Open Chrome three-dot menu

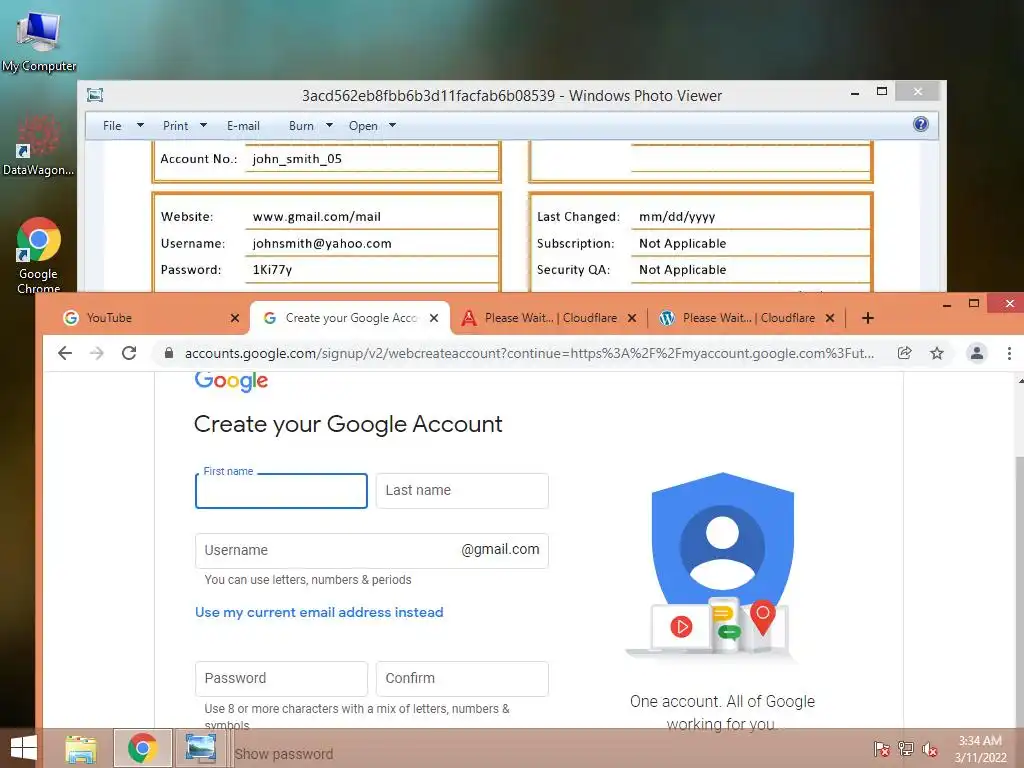tap(1009, 353)
